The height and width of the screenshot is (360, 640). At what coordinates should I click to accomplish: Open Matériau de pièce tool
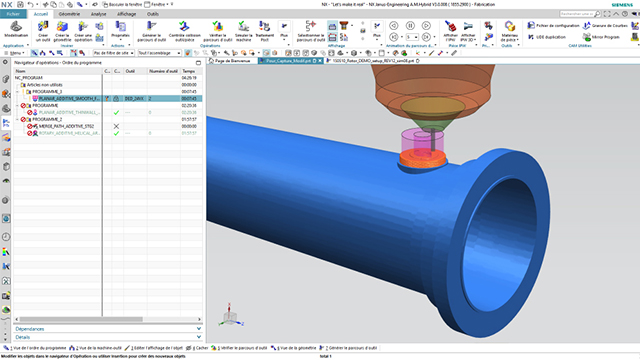pos(509,32)
